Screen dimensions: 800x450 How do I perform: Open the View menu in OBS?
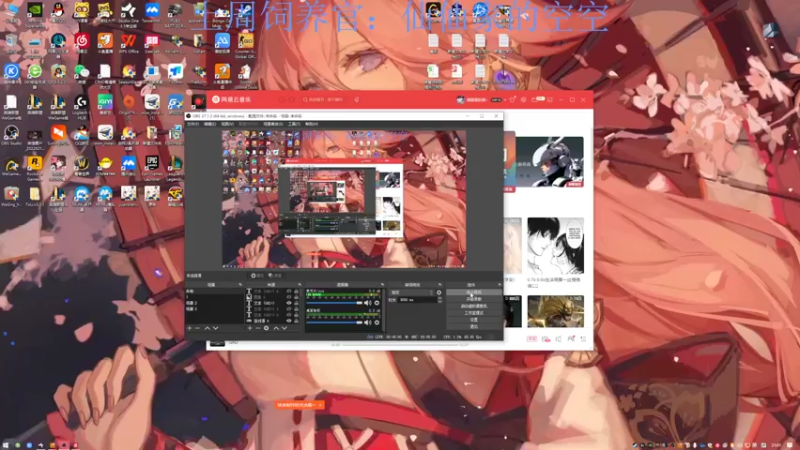pos(227,124)
